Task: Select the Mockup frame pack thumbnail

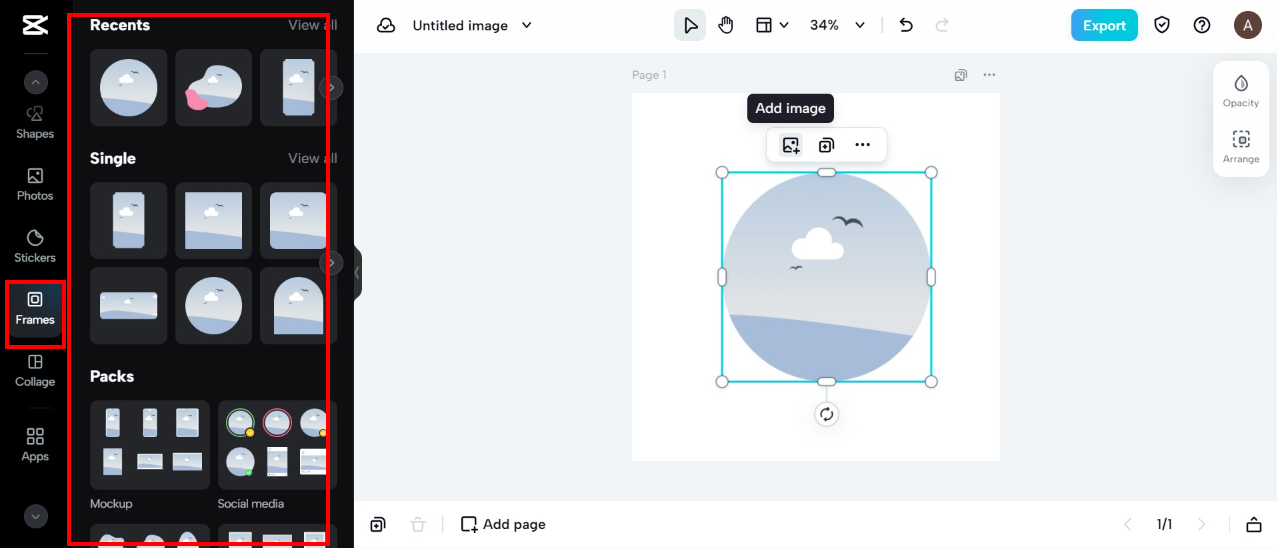Action: (x=150, y=446)
